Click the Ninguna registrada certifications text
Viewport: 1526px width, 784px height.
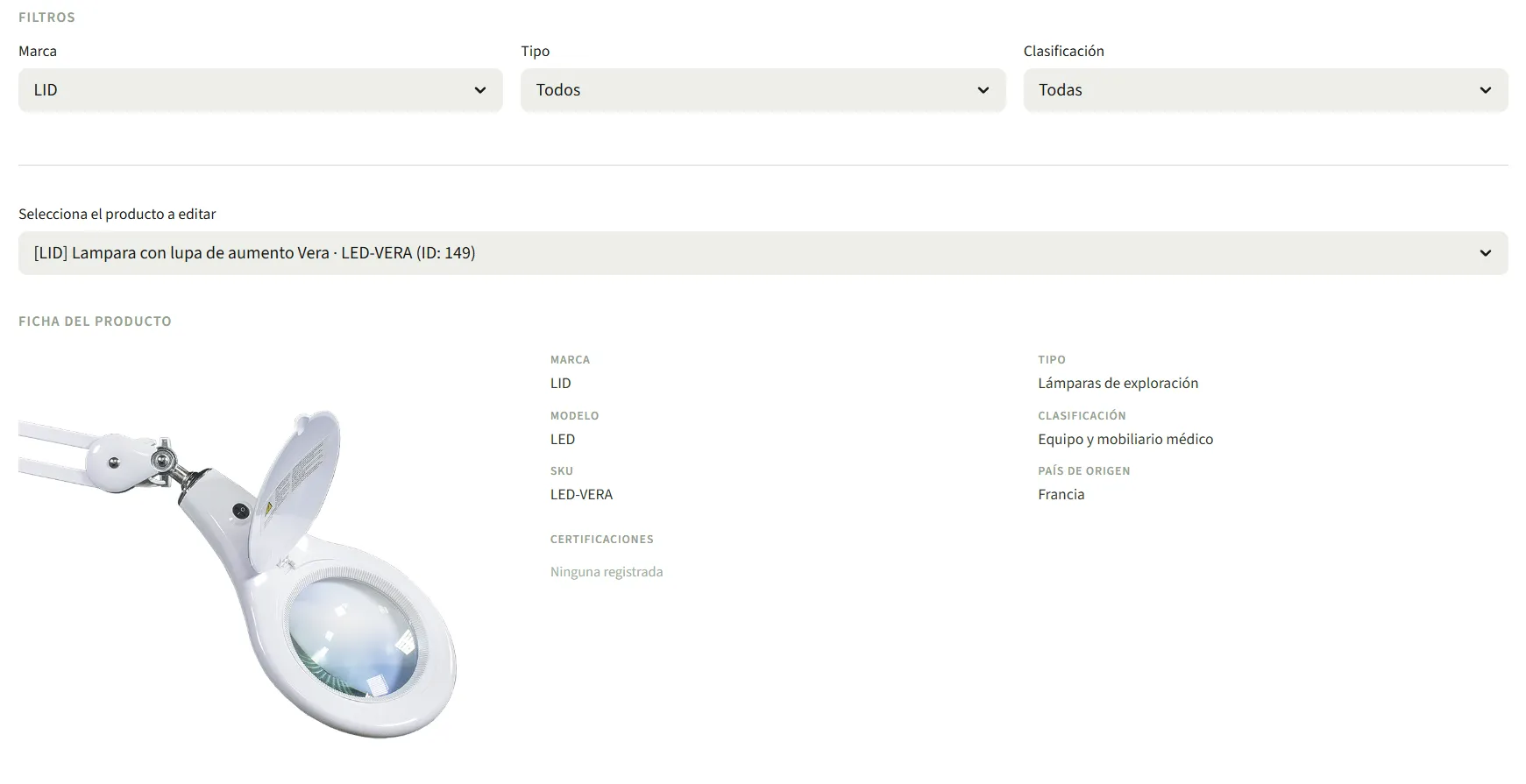pos(607,572)
